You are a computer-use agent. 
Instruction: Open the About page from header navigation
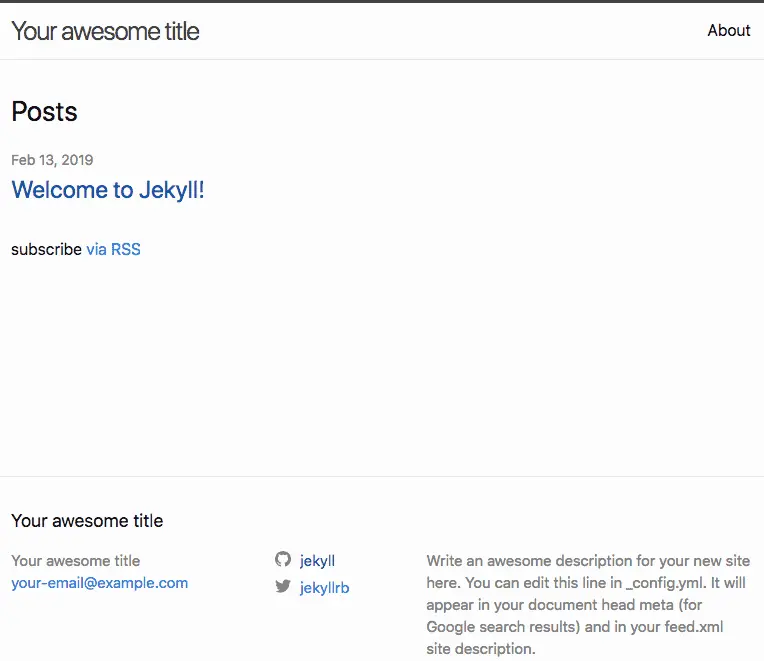(728, 30)
